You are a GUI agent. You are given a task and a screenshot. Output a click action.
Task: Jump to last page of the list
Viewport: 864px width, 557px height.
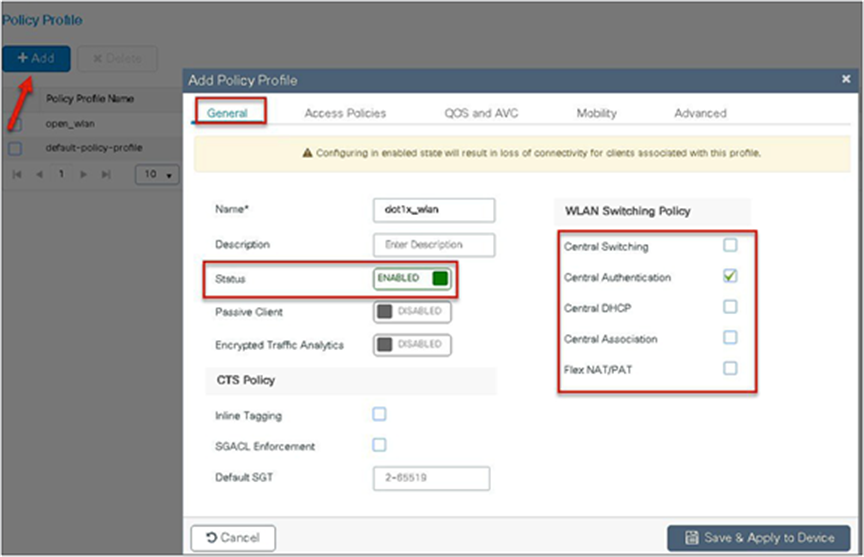tap(106, 174)
